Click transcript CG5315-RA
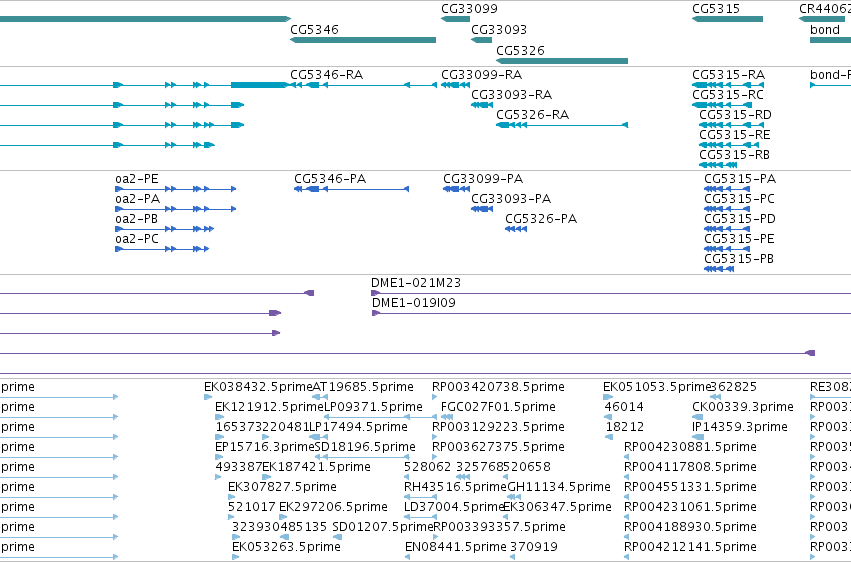The width and height of the screenshot is (851, 562). pos(728,85)
